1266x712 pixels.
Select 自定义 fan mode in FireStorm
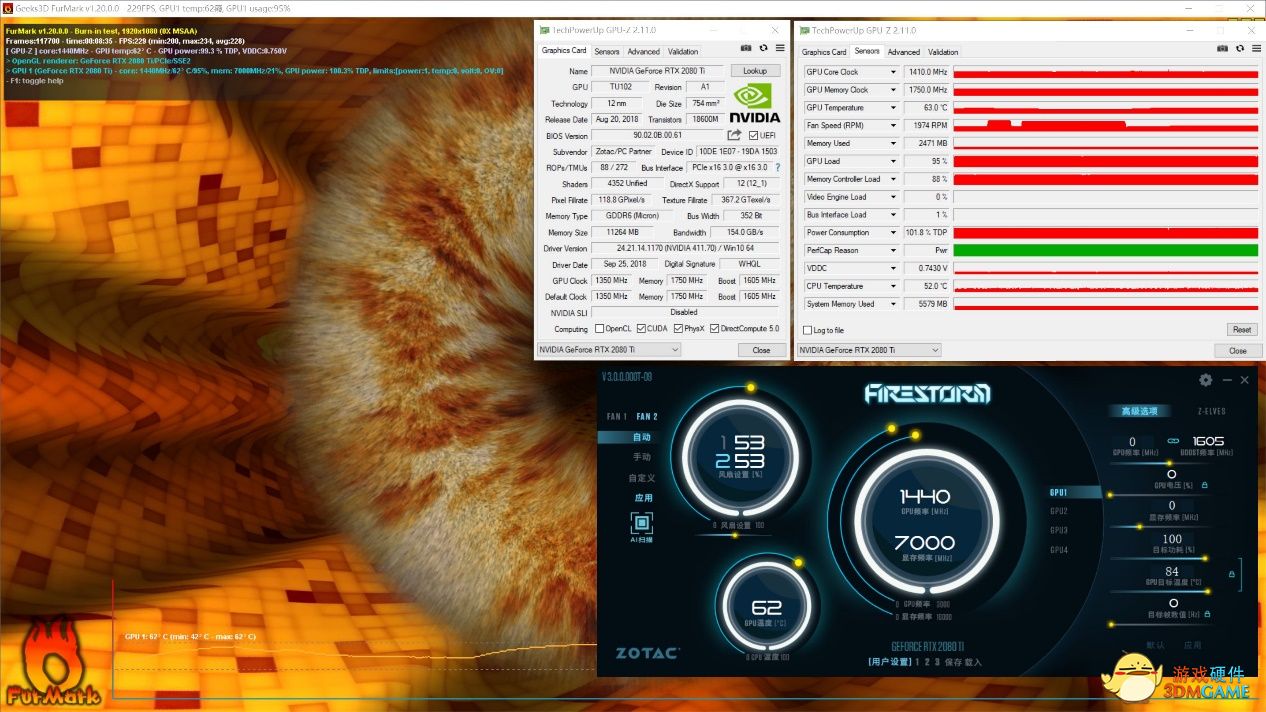tap(641, 478)
